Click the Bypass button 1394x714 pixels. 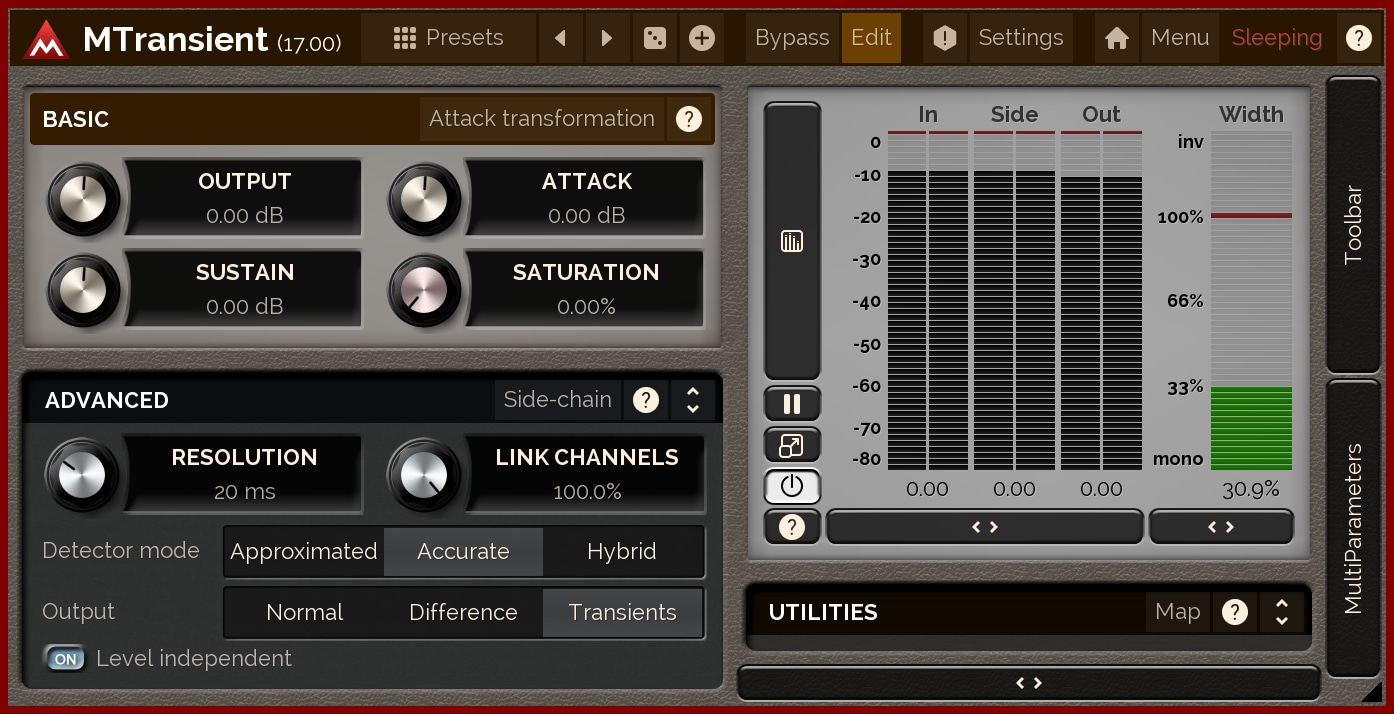click(792, 38)
